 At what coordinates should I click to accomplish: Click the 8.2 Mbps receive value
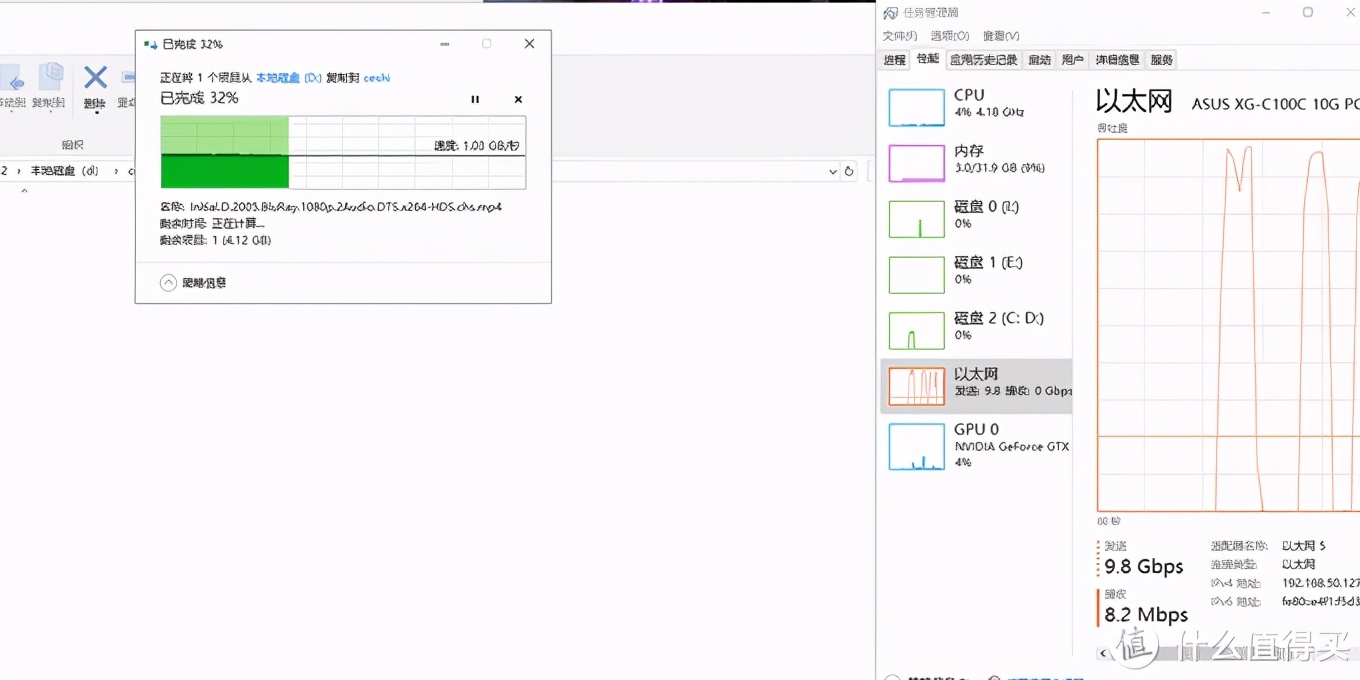tap(1146, 615)
